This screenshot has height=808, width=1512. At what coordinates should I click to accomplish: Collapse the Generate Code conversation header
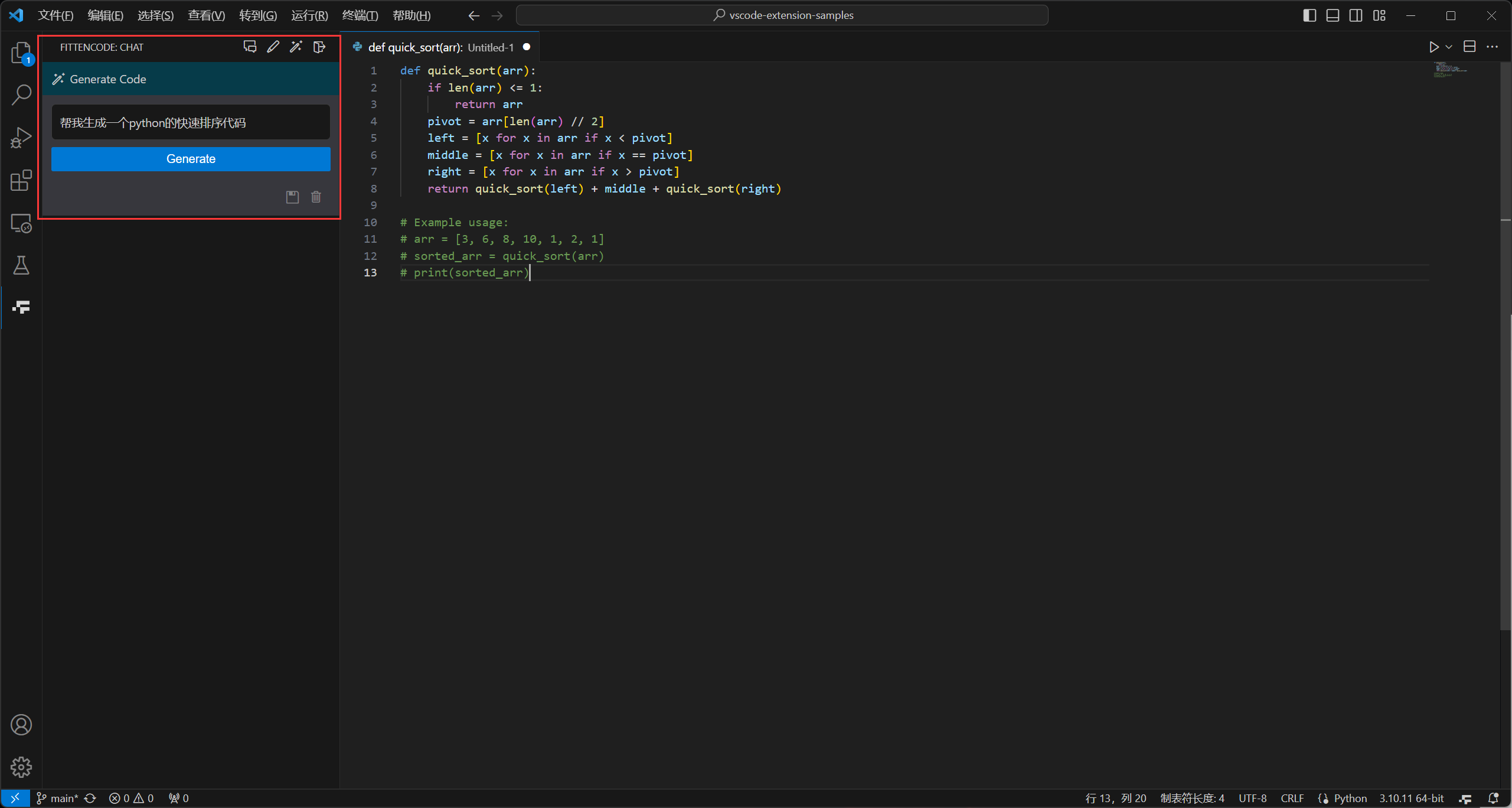pyautogui.click(x=191, y=79)
